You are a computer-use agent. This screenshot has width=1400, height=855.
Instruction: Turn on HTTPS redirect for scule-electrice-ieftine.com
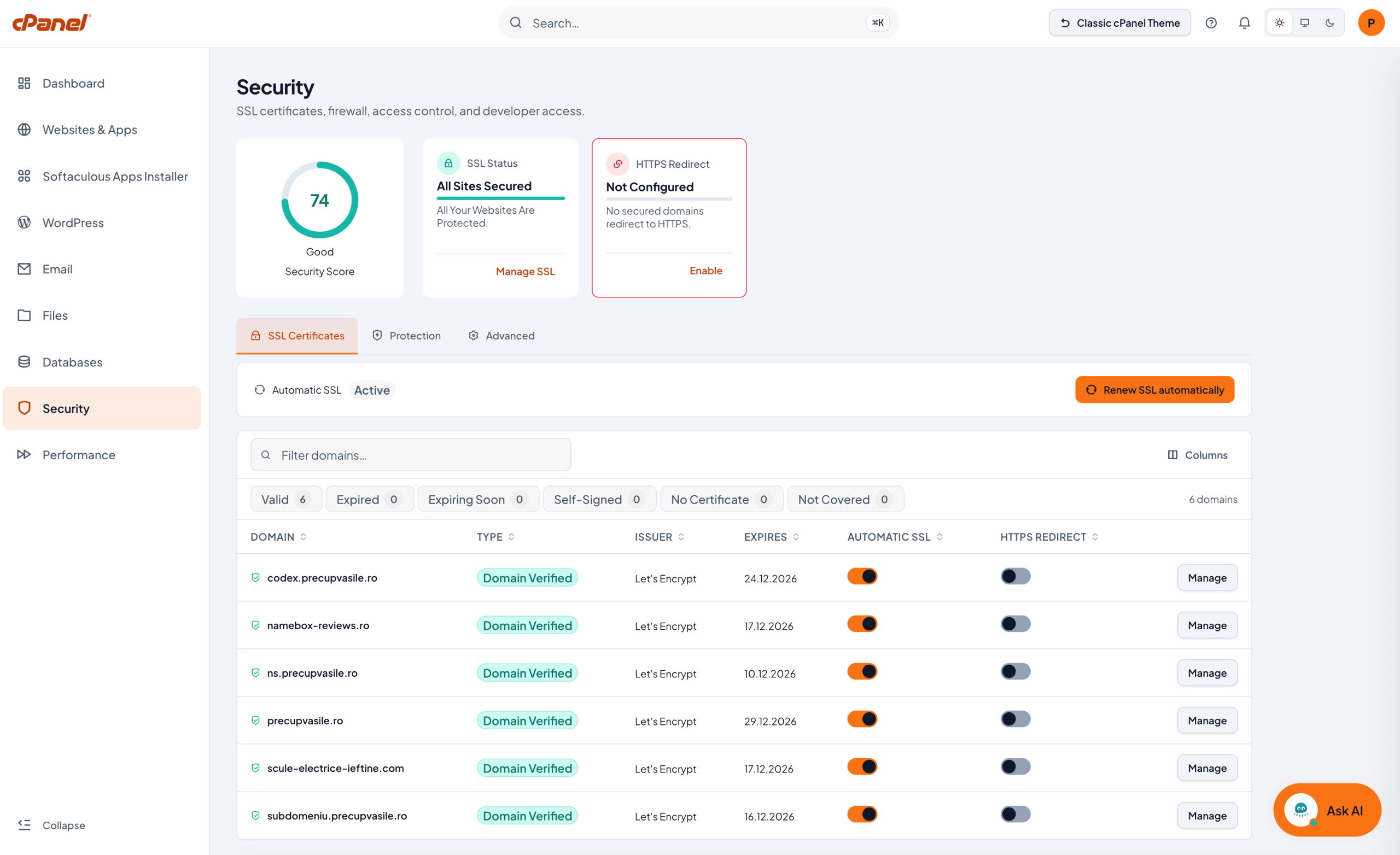[x=1016, y=767]
